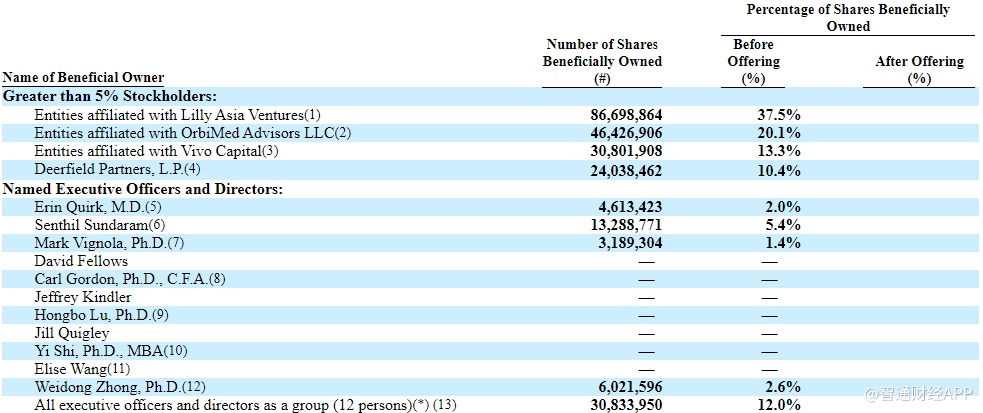Screen dimensions: 983x413
Task: Click 'Percentage of Shares Beneficially Owned' heading
Action: coord(848,18)
